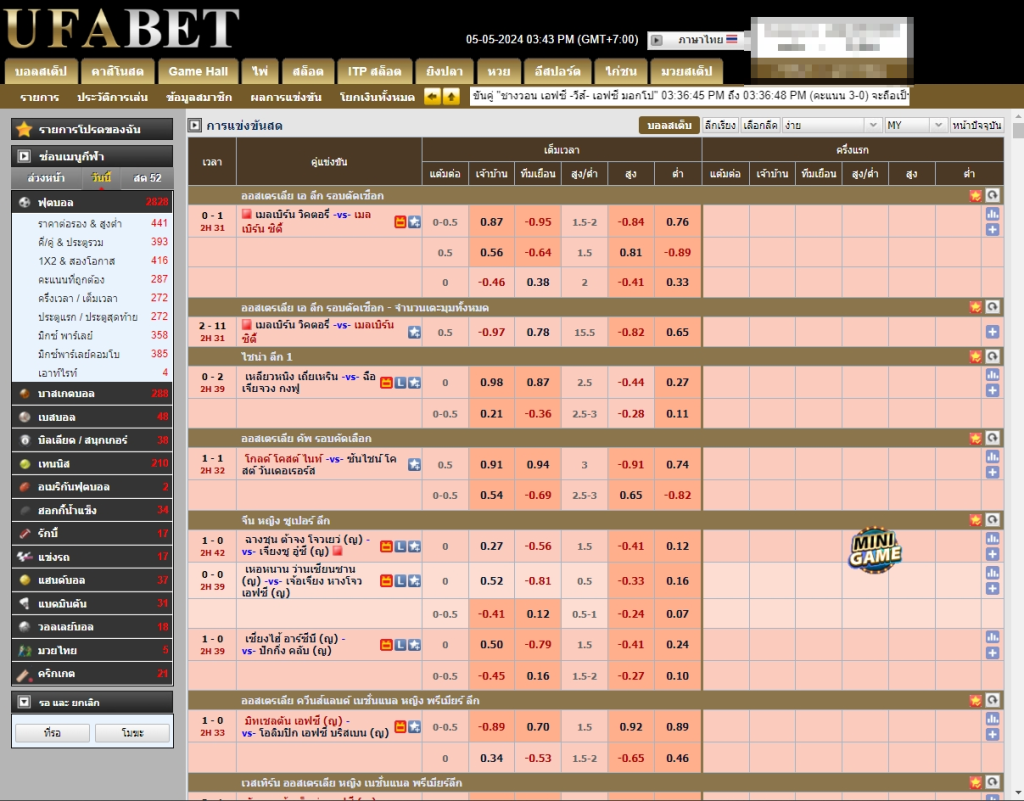Click the 0.87 home odds cell for Melbourne Victory
Viewport: 1024px width, 801px height.
coord(491,222)
